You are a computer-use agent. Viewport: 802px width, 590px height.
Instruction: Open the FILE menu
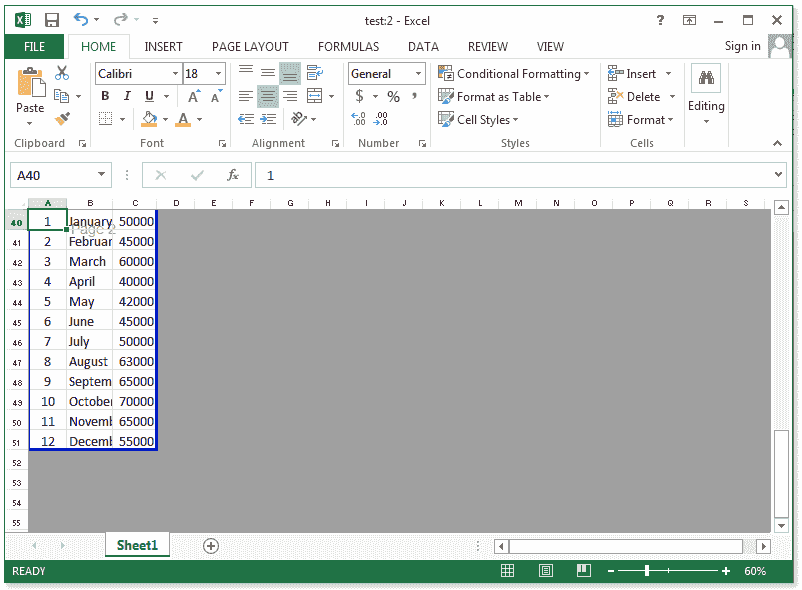pyautogui.click(x=34, y=46)
